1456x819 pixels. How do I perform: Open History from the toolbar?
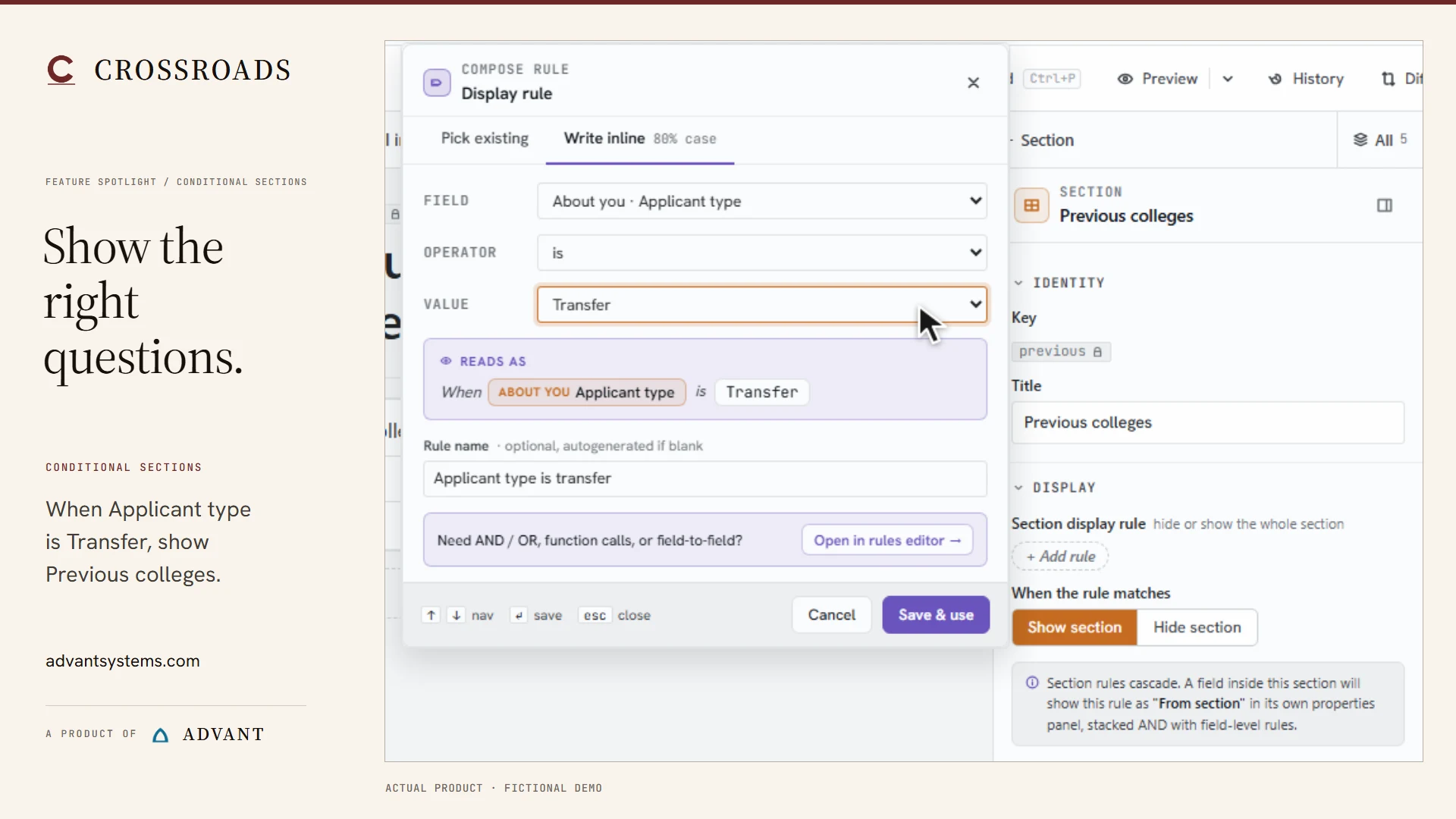coord(1306,79)
